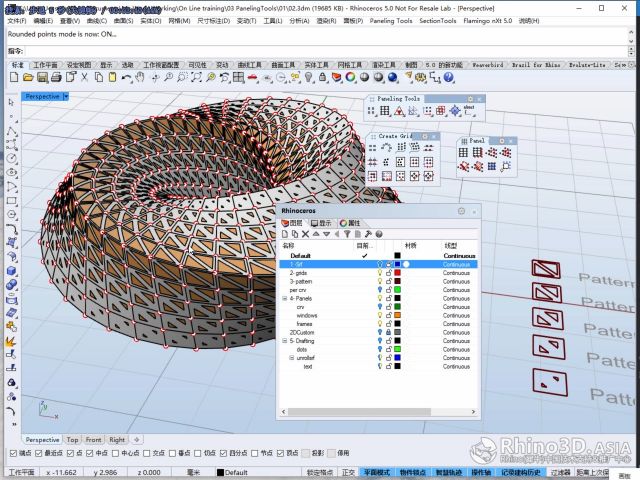Image resolution: width=640 pixels, height=480 pixels.
Task: Select the Box solid tool in left sidebar
Action: tap(11, 271)
